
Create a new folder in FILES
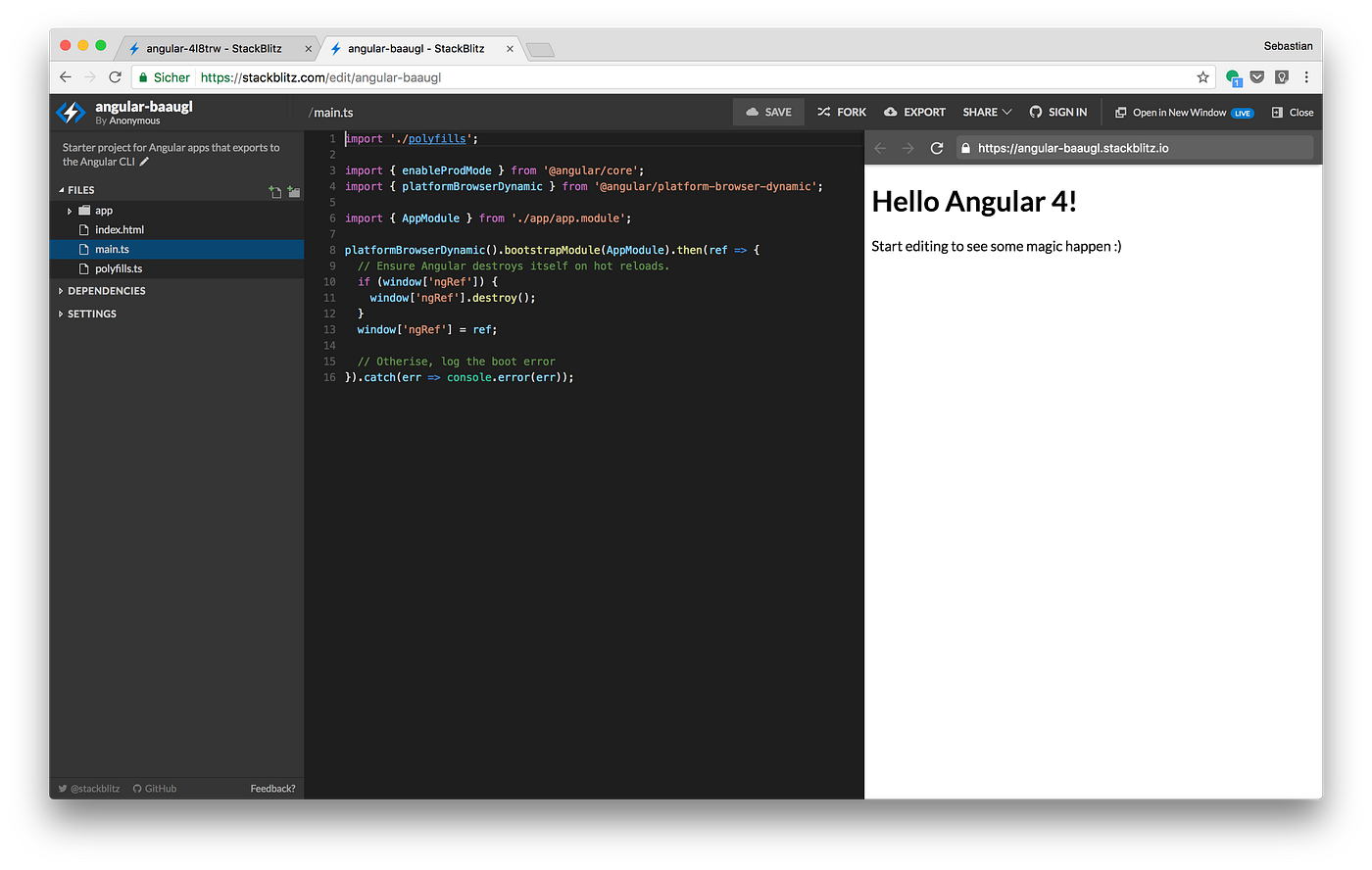coord(294,191)
